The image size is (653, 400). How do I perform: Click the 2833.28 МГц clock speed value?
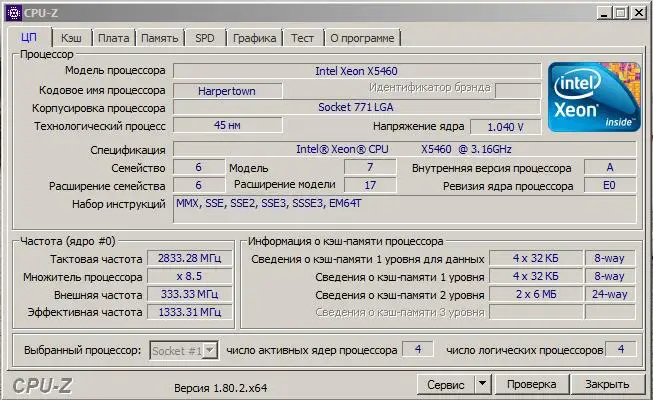pos(189,258)
